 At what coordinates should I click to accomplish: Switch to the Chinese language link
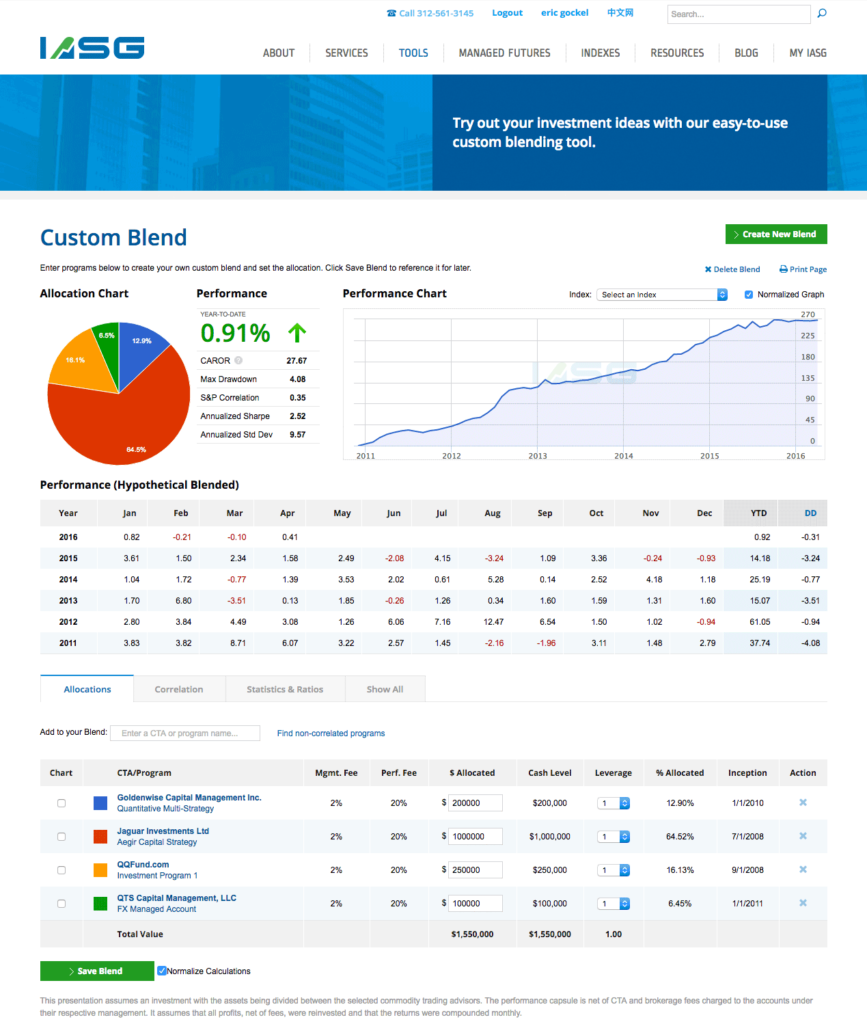pos(620,12)
